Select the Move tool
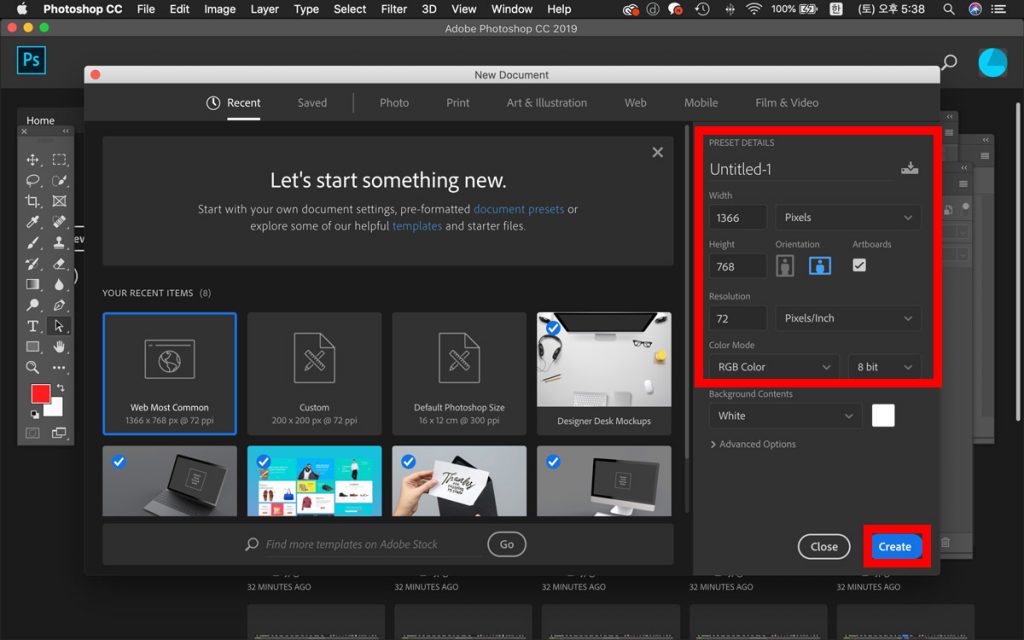 [32, 159]
